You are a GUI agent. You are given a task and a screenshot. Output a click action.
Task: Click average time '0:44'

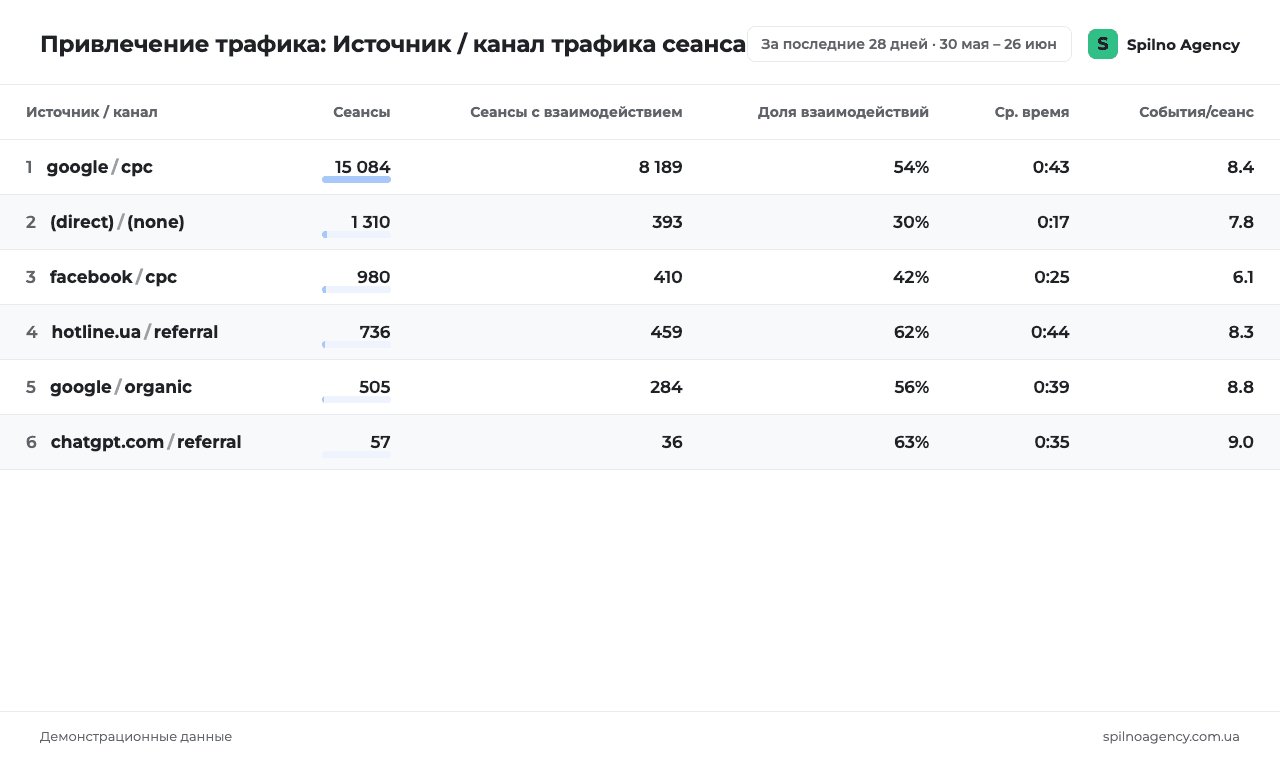click(x=1050, y=332)
